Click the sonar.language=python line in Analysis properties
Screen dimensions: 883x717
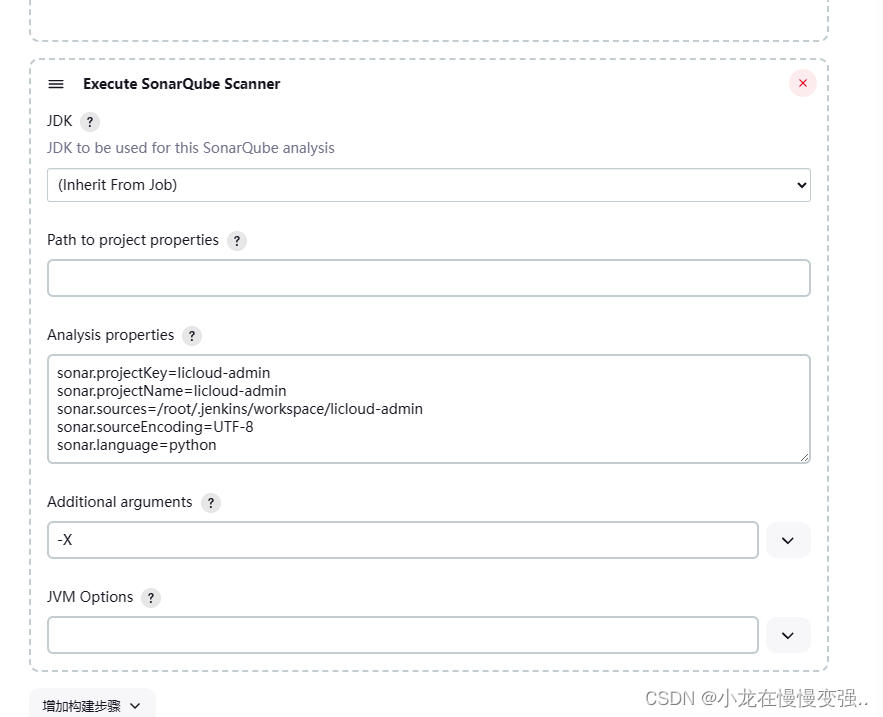[x=136, y=445]
